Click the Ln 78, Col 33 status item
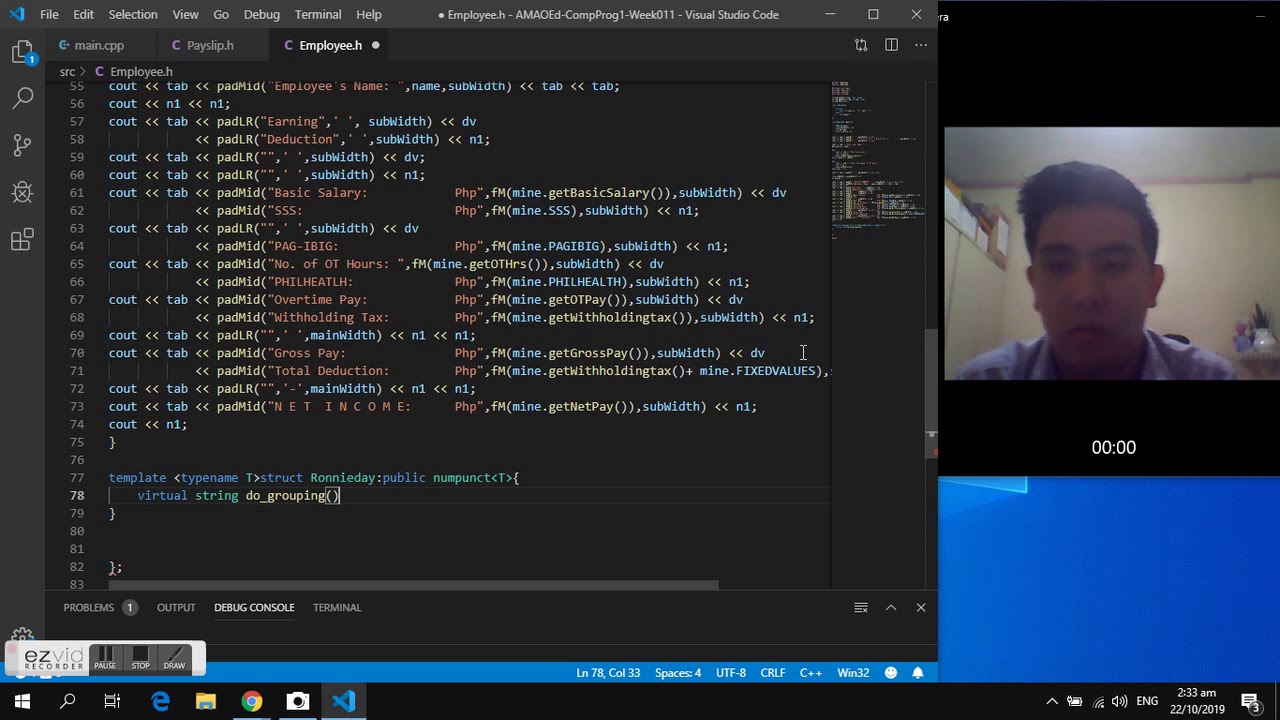 608,673
